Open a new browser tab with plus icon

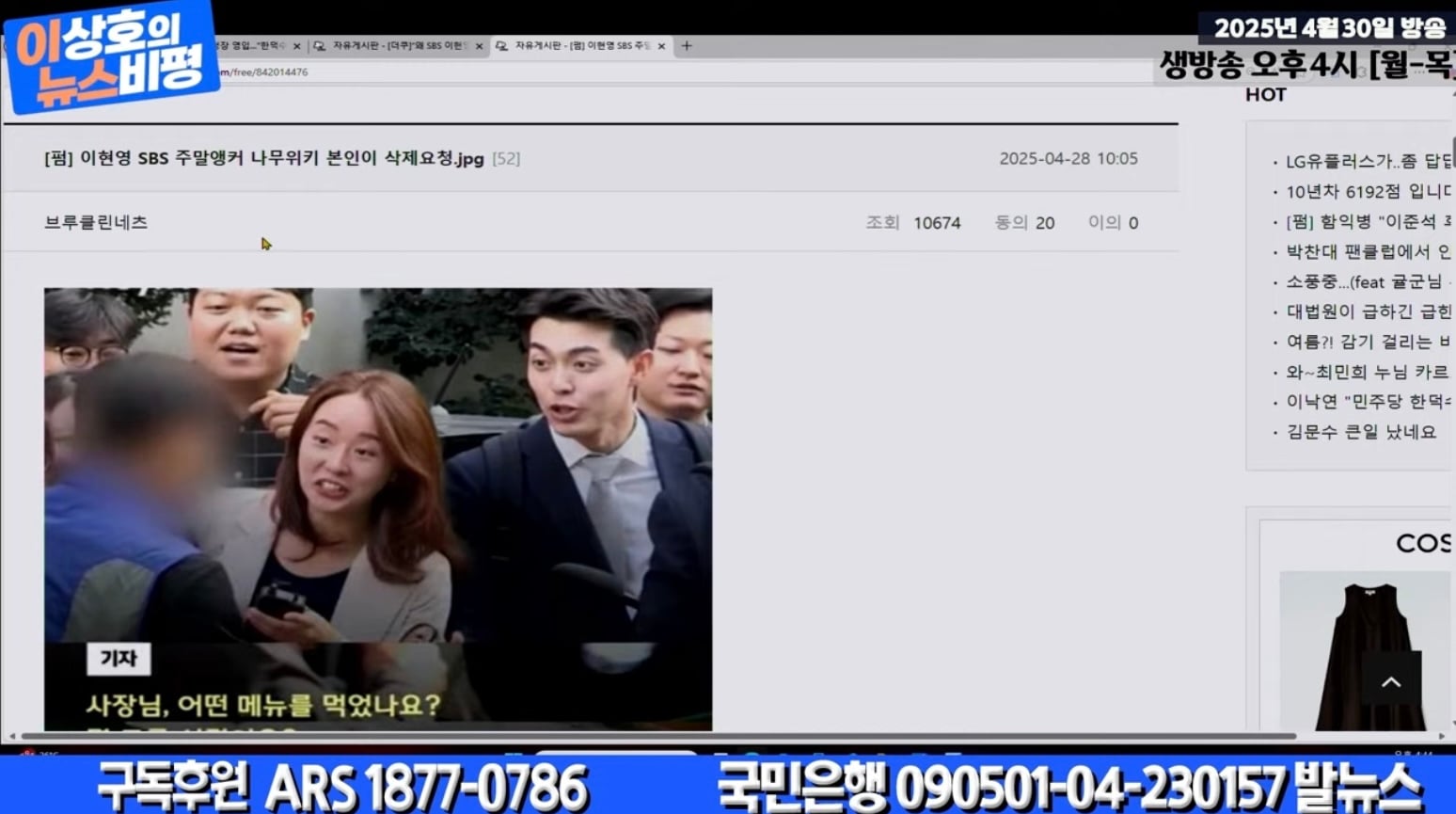[x=687, y=45]
